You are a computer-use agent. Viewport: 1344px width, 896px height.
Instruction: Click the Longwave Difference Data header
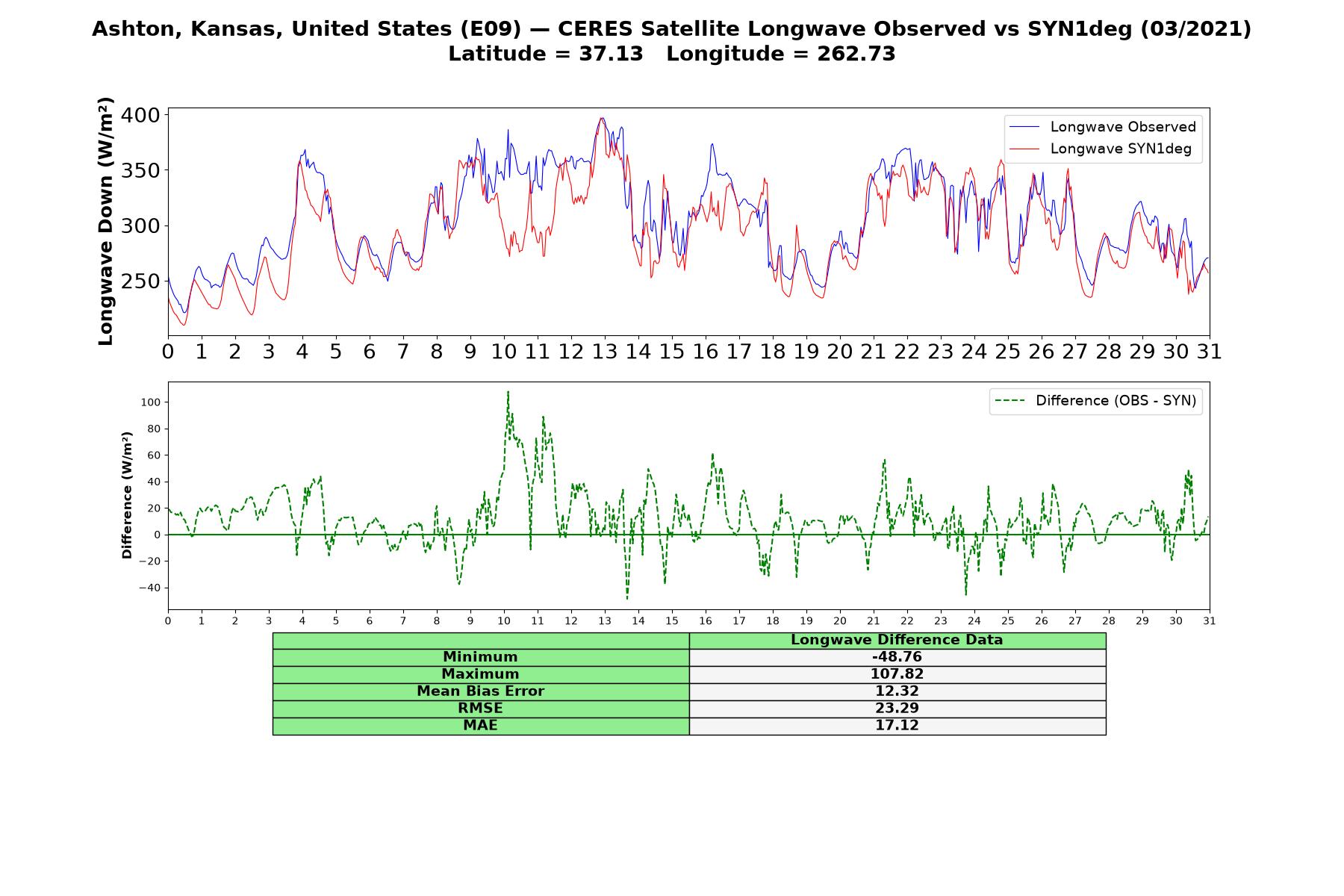[x=897, y=641]
